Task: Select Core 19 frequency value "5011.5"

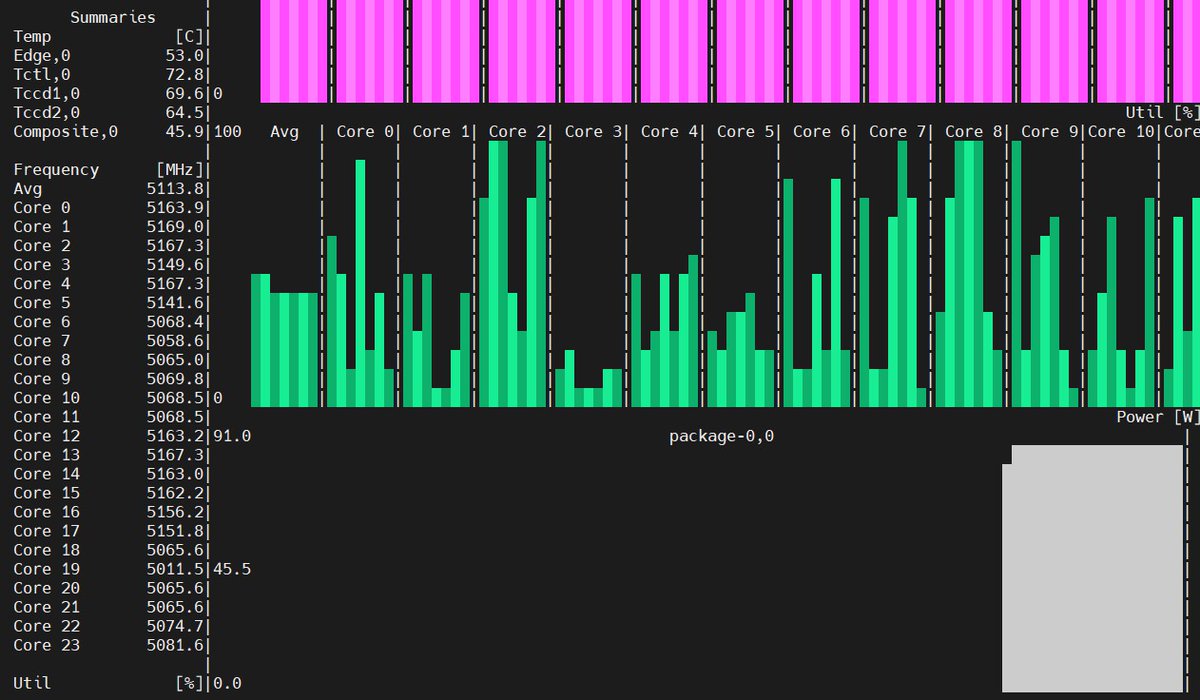Action: click(175, 568)
